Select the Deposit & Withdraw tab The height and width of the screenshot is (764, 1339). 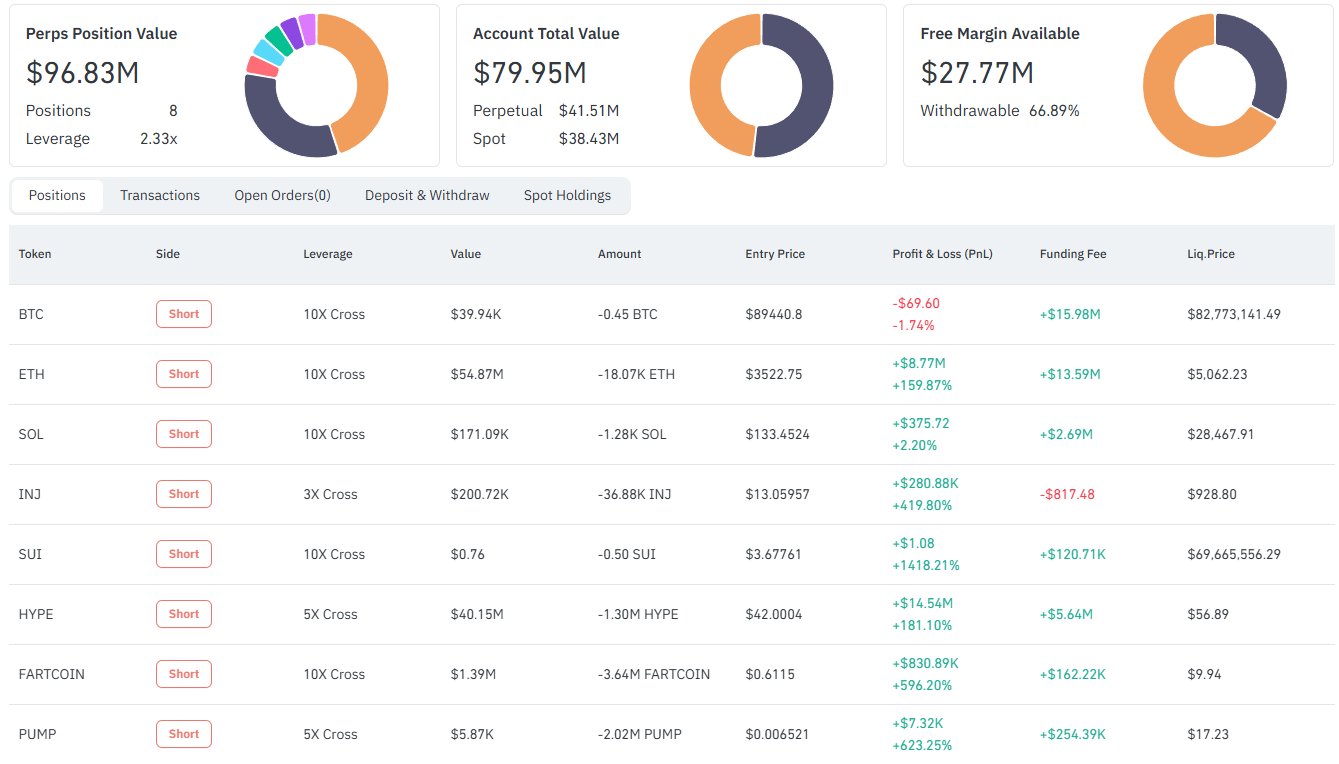427,195
